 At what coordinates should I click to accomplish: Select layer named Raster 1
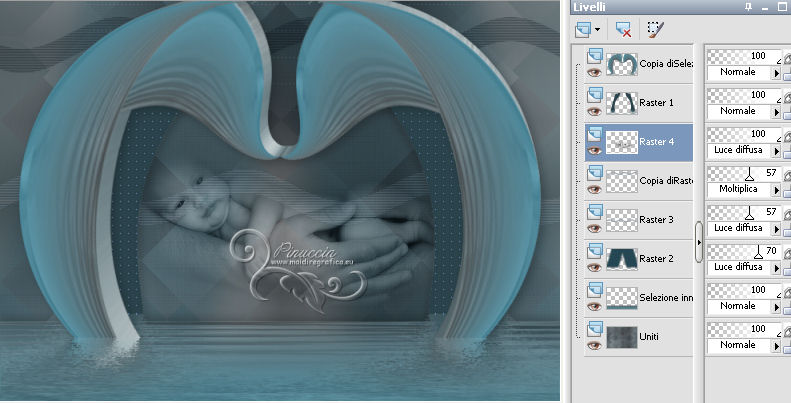tap(656, 102)
